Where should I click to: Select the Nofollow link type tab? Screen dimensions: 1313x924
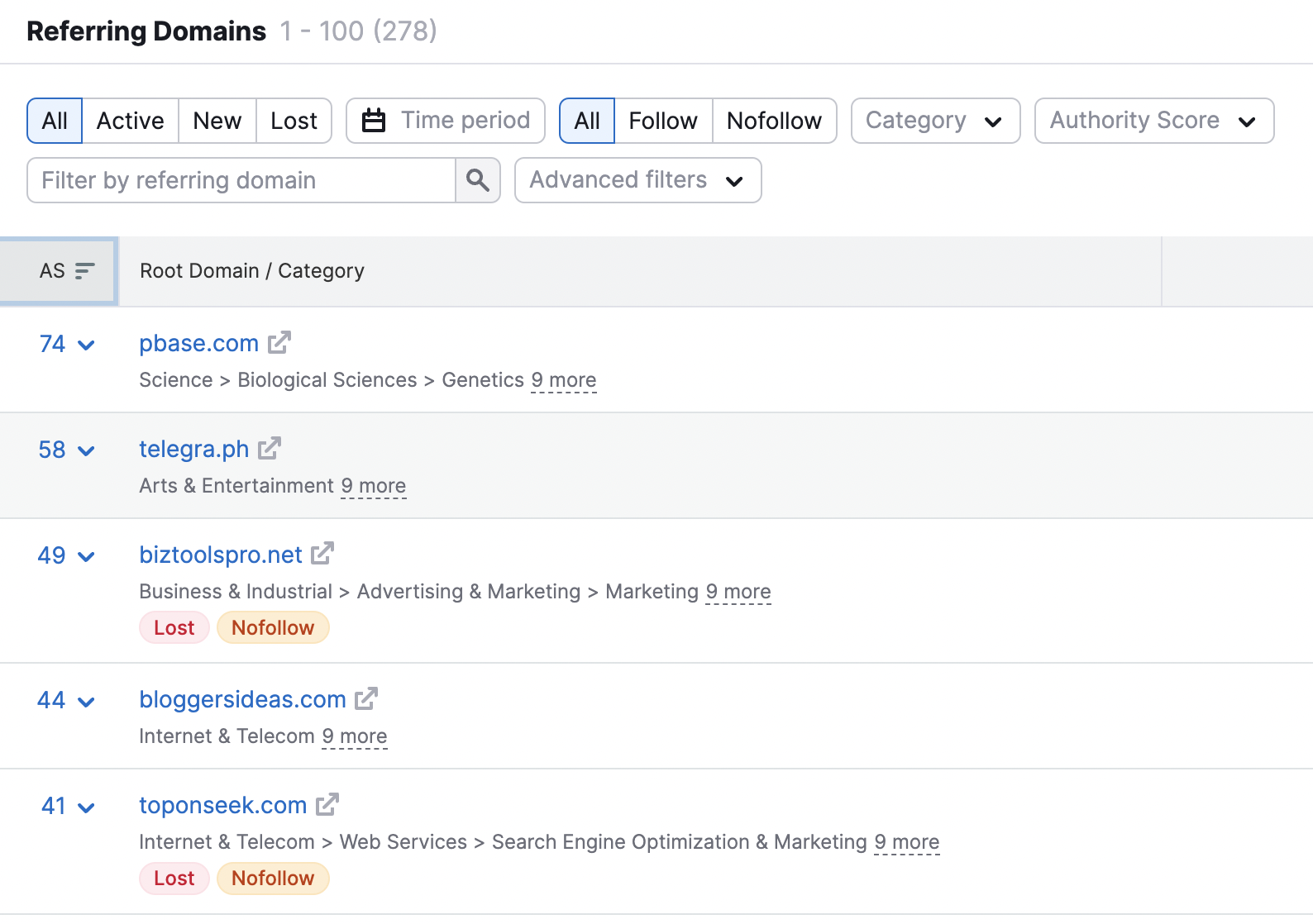(774, 121)
